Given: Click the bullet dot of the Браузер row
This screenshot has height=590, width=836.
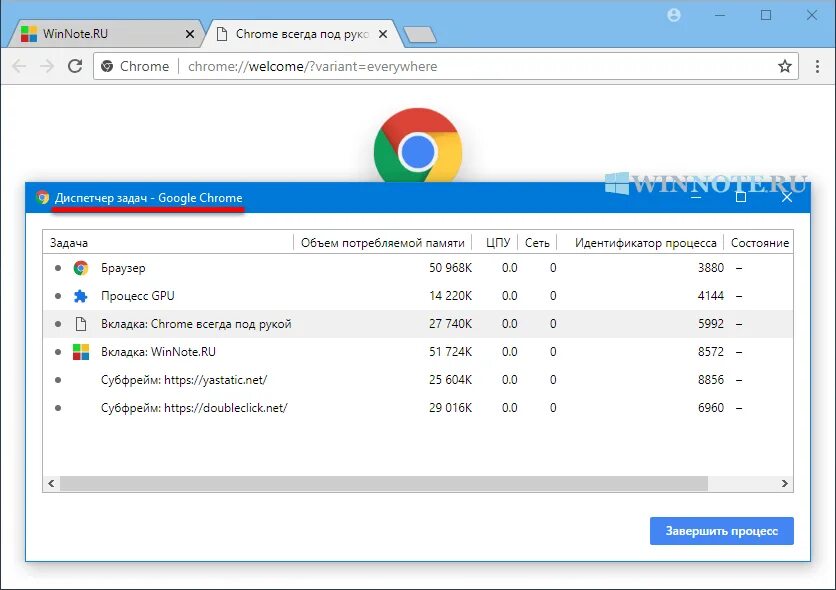Looking at the screenshot, I should click(58, 268).
